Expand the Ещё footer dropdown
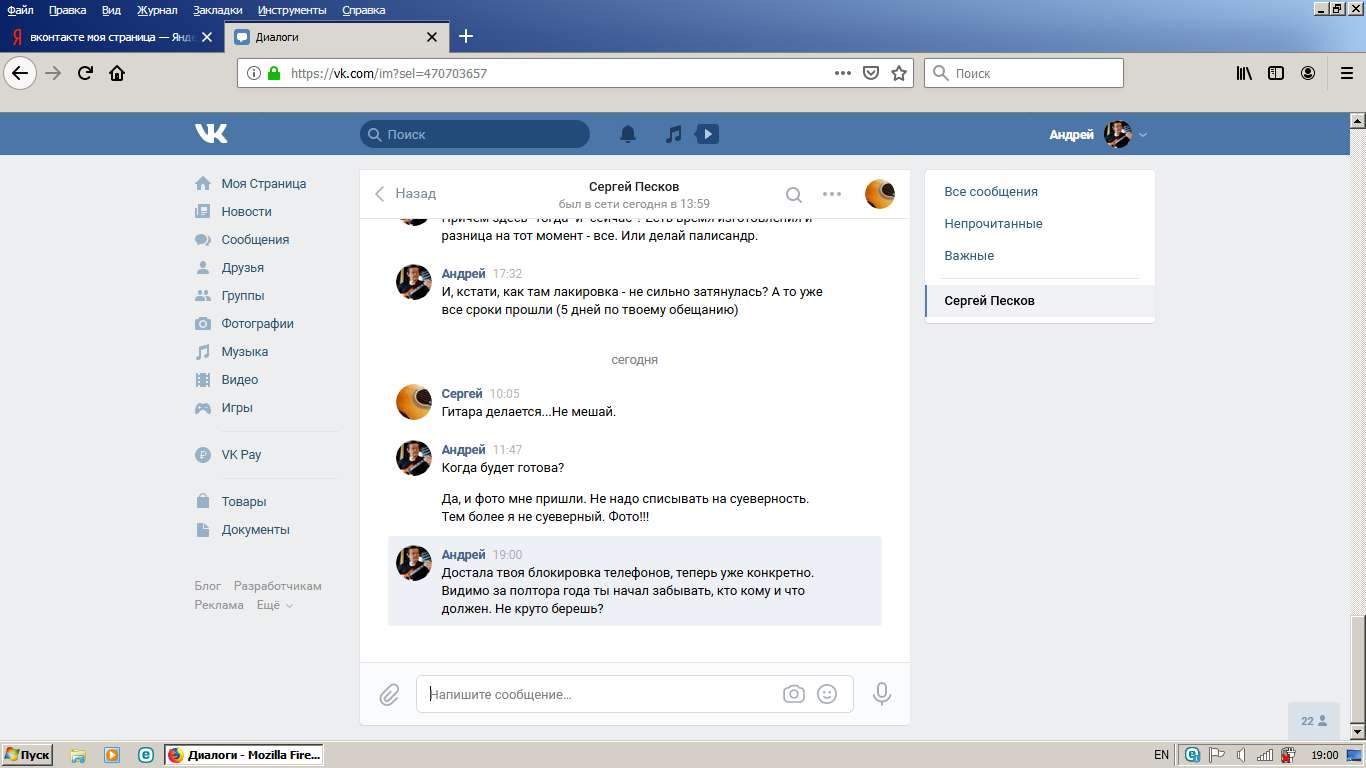The height and width of the screenshot is (768, 1366). click(x=274, y=605)
